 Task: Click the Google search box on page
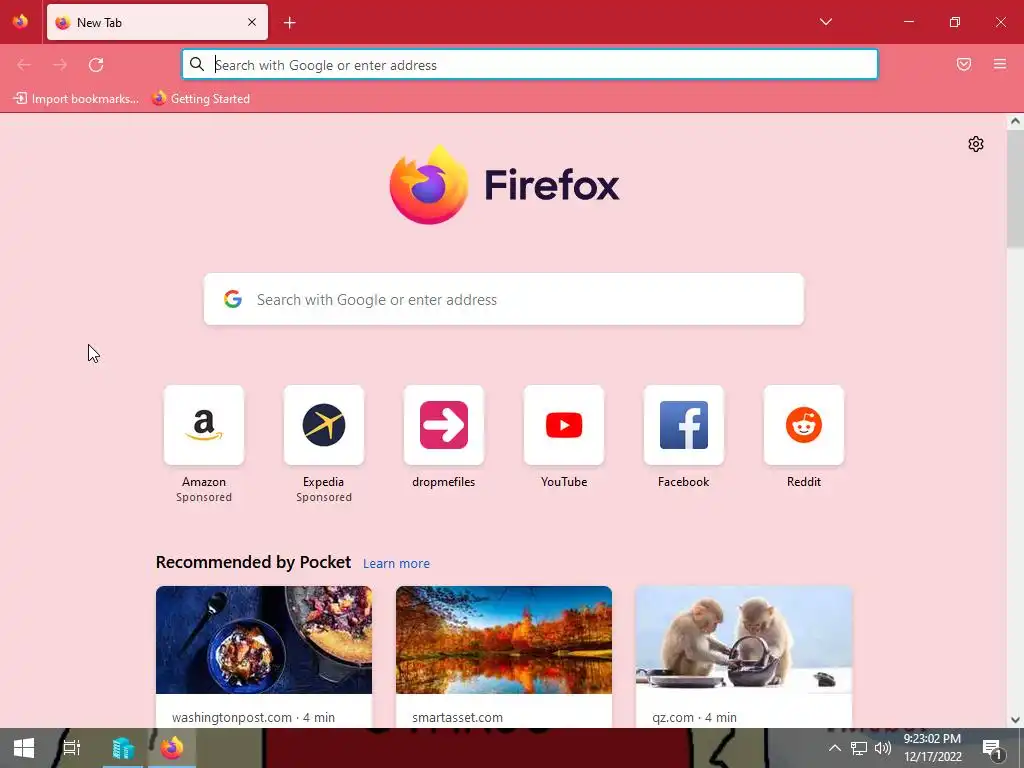[504, 299]
